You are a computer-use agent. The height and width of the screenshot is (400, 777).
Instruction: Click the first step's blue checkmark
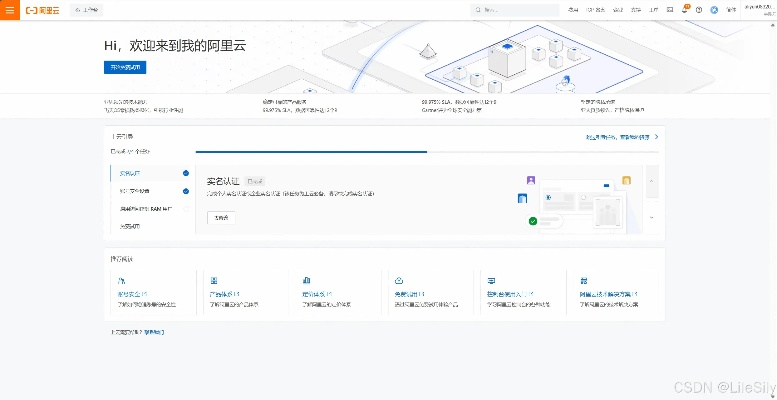coord(186,173)
